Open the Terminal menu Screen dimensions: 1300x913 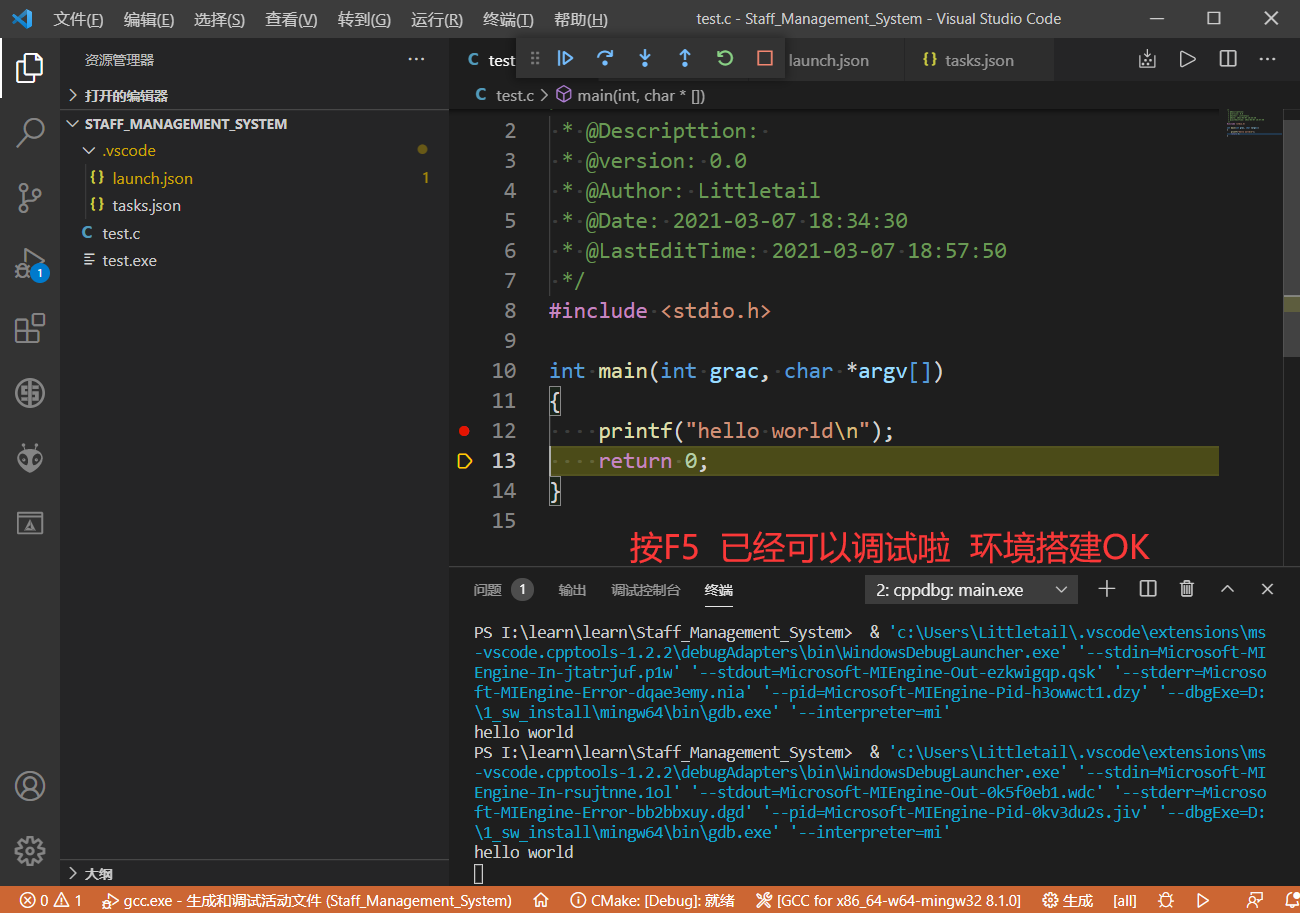tap(508, 19)
